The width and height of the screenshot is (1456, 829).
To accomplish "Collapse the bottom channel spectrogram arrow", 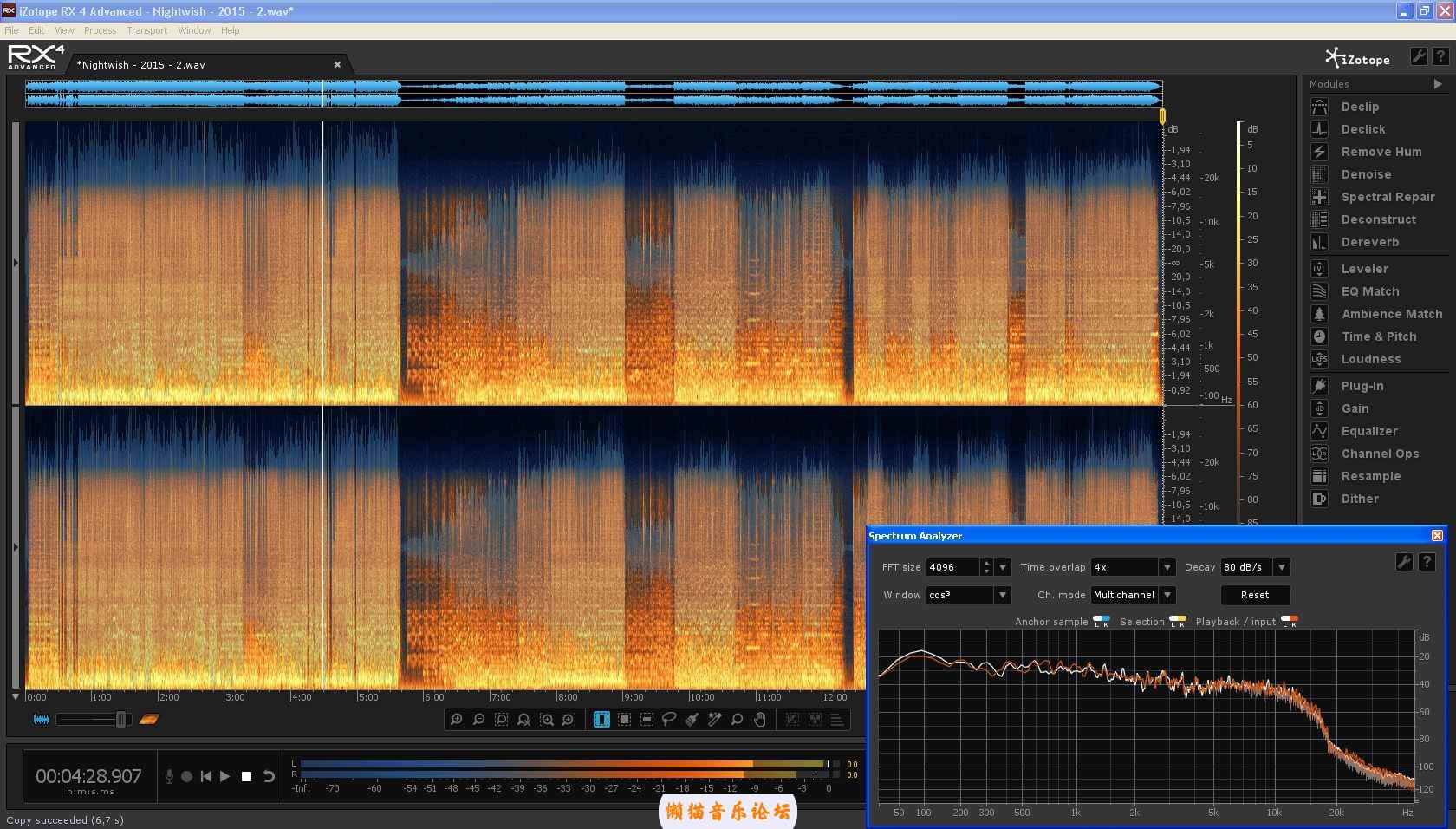I will point(16,547).
